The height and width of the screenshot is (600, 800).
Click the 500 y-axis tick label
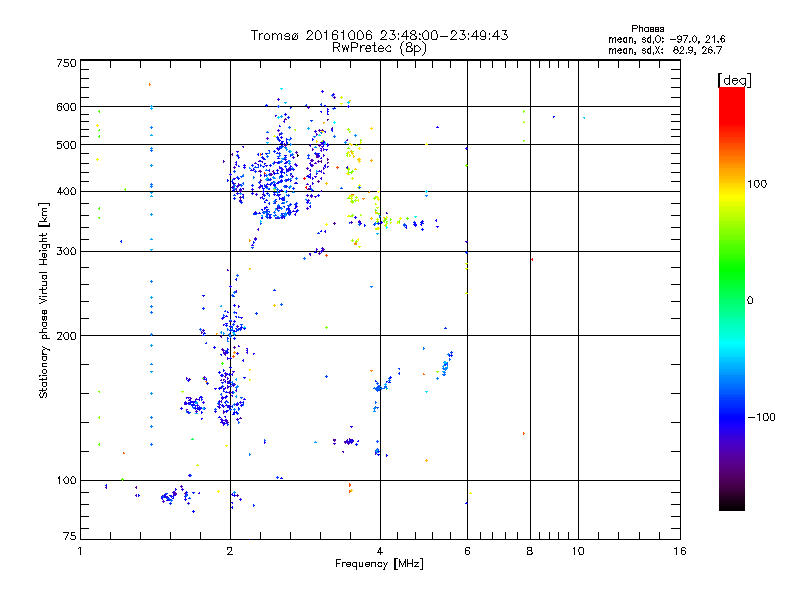click(x=66, y=145)
